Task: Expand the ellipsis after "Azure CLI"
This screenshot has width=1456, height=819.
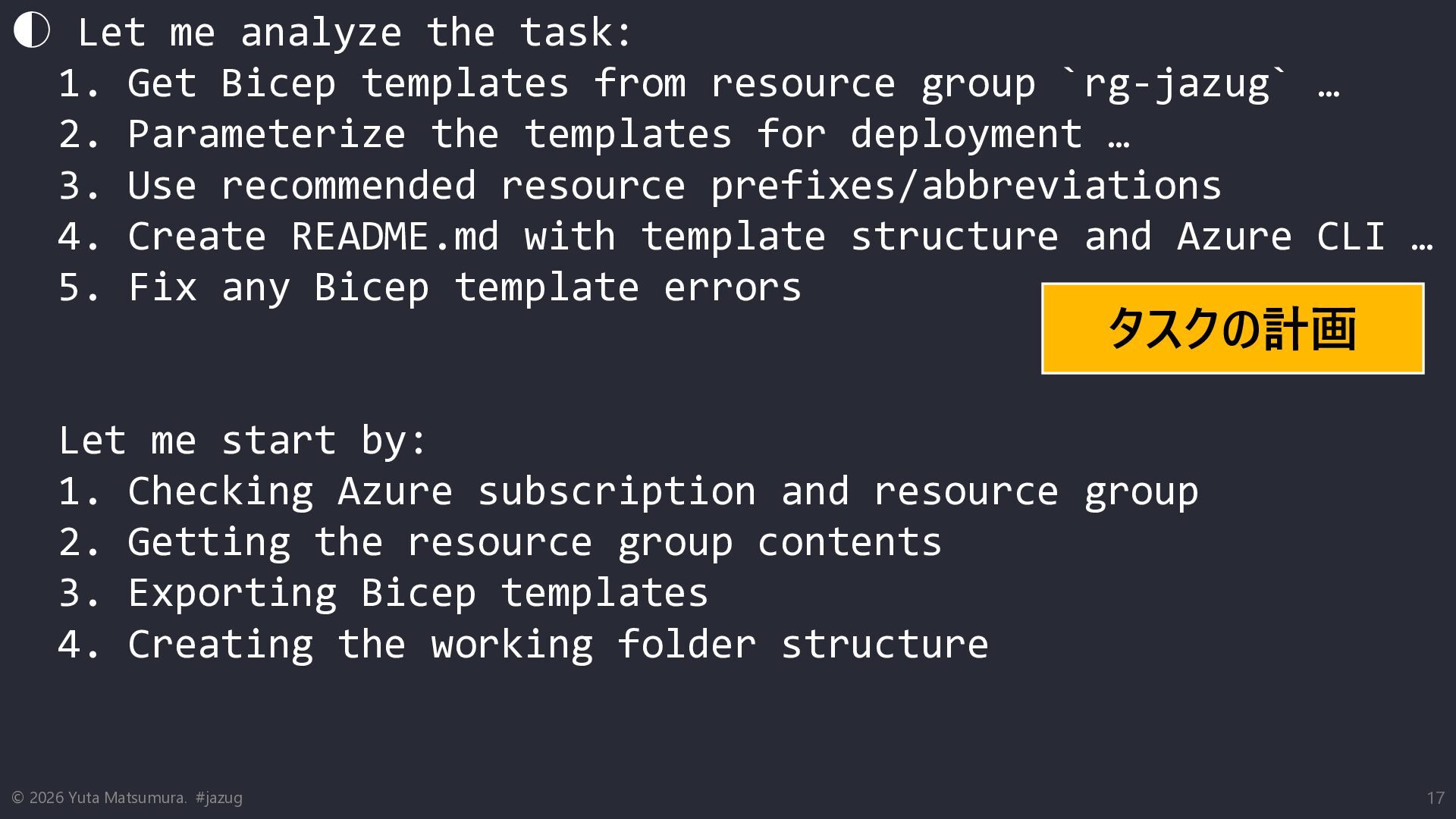Action: click(x=1422, y=238)
